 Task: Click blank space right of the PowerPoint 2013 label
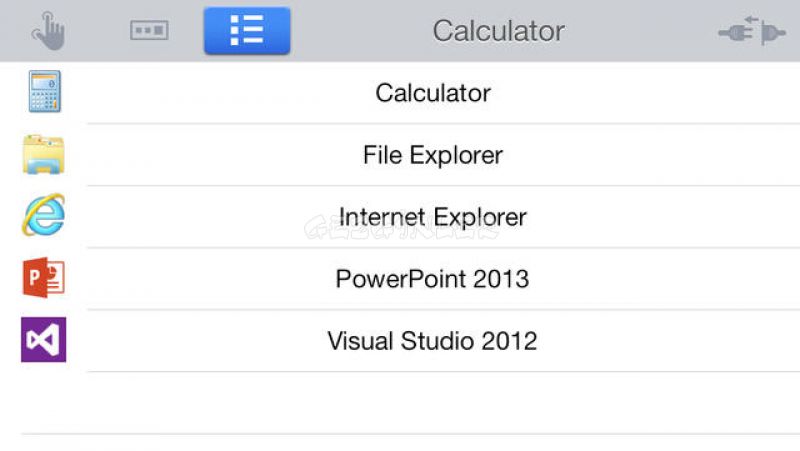(663, 279)
